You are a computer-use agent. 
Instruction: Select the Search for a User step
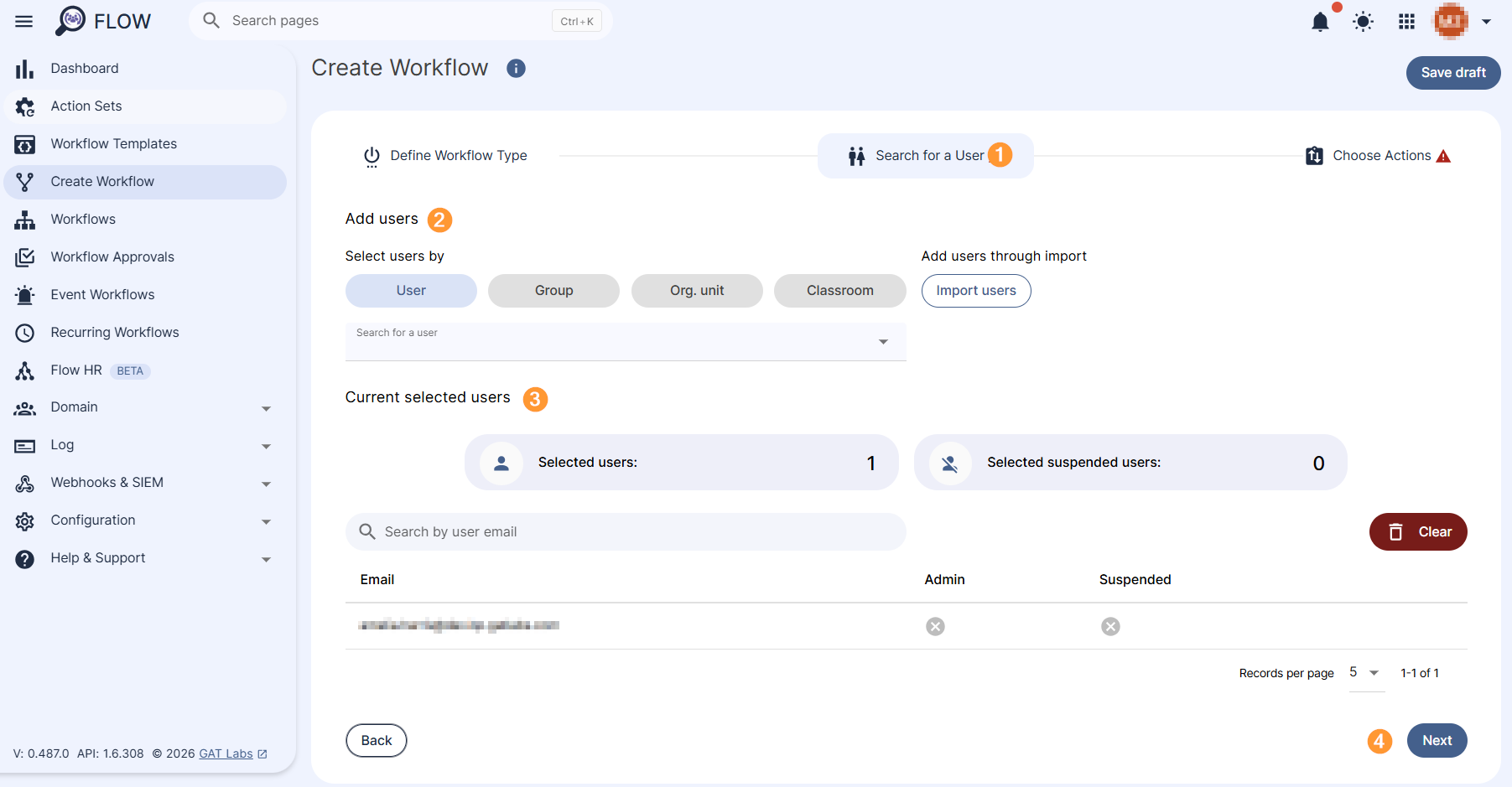click(x=925, y=156)
